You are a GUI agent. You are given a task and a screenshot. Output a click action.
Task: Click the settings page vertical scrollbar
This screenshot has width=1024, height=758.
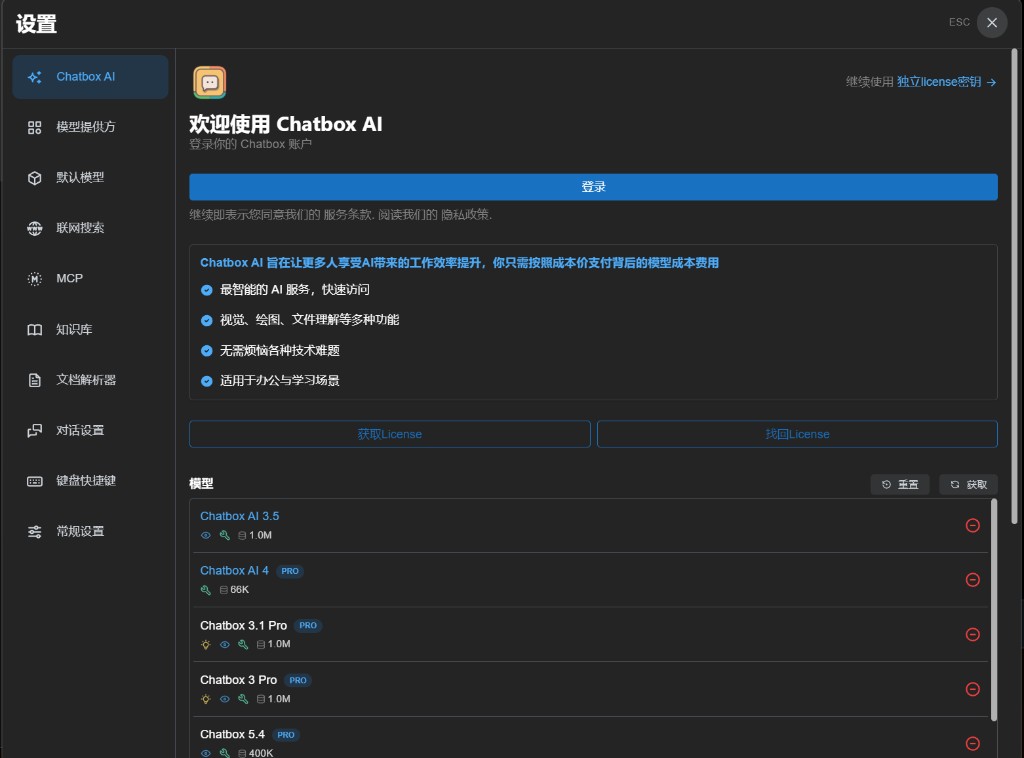tap(1014, 285)
